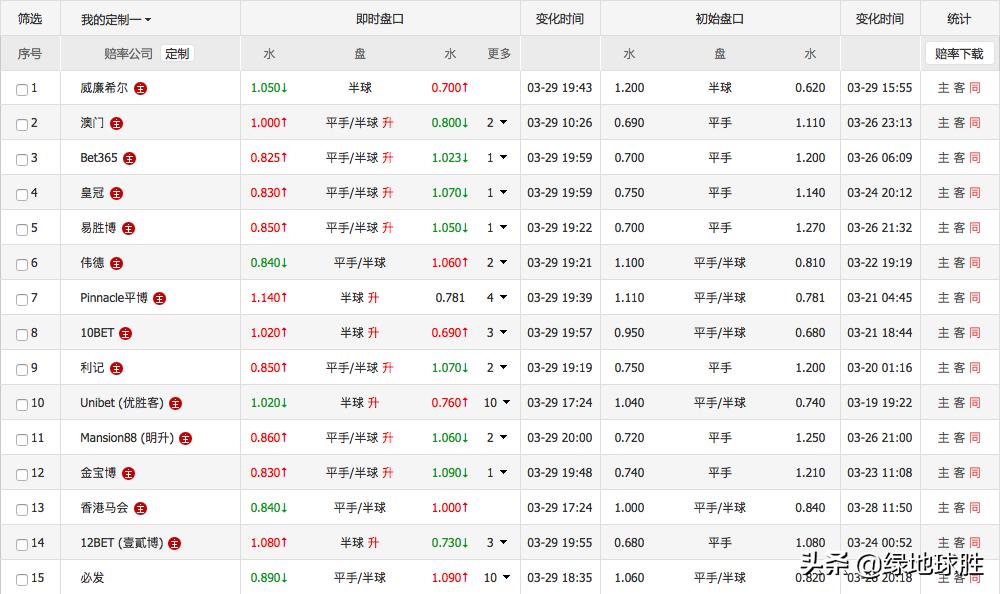Select the checkbox for row 14 12BET

pyautogui.click(x=20, y=543)
